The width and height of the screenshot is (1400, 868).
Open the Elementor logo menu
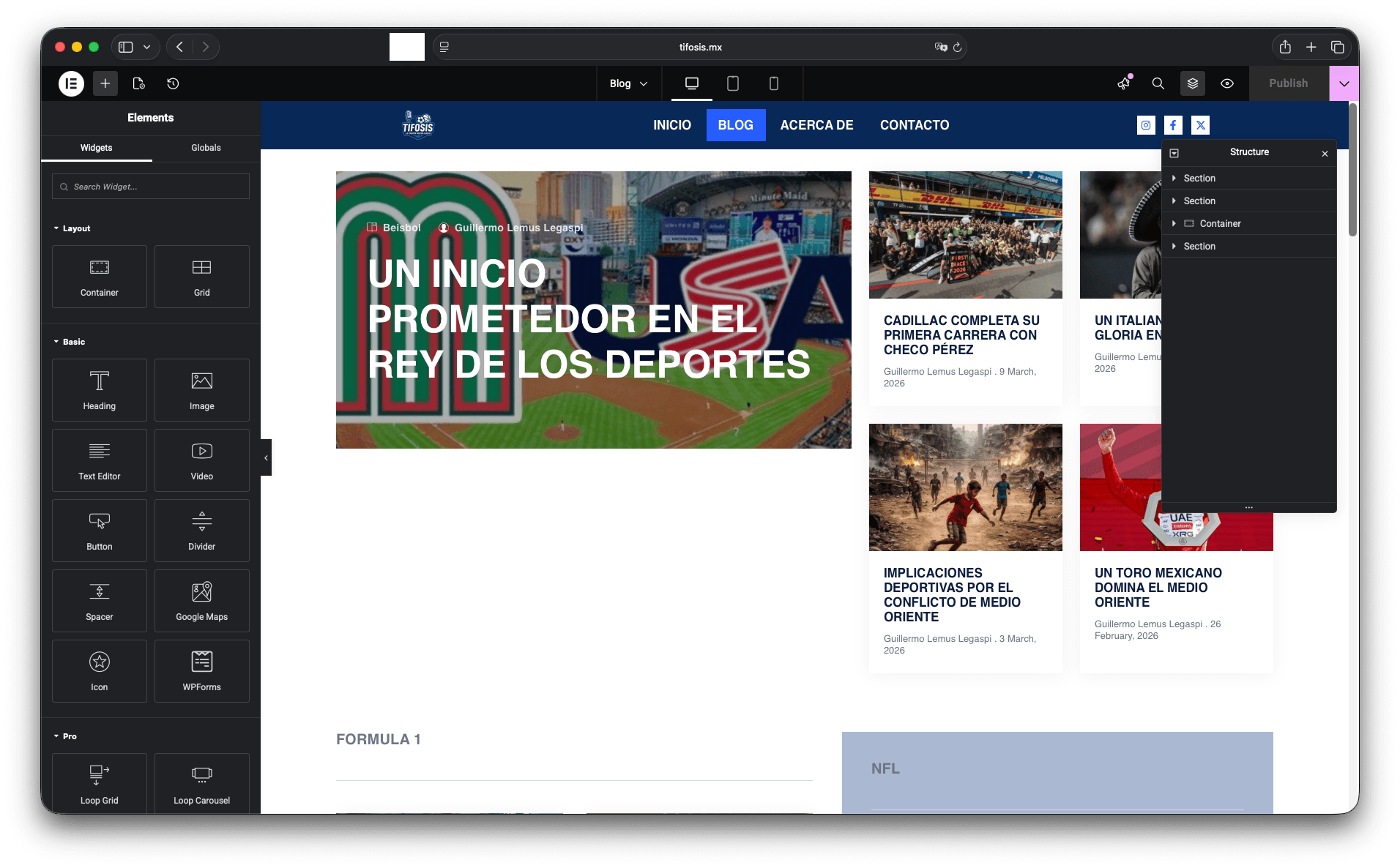pyautogui.click(x=71, y=83)
